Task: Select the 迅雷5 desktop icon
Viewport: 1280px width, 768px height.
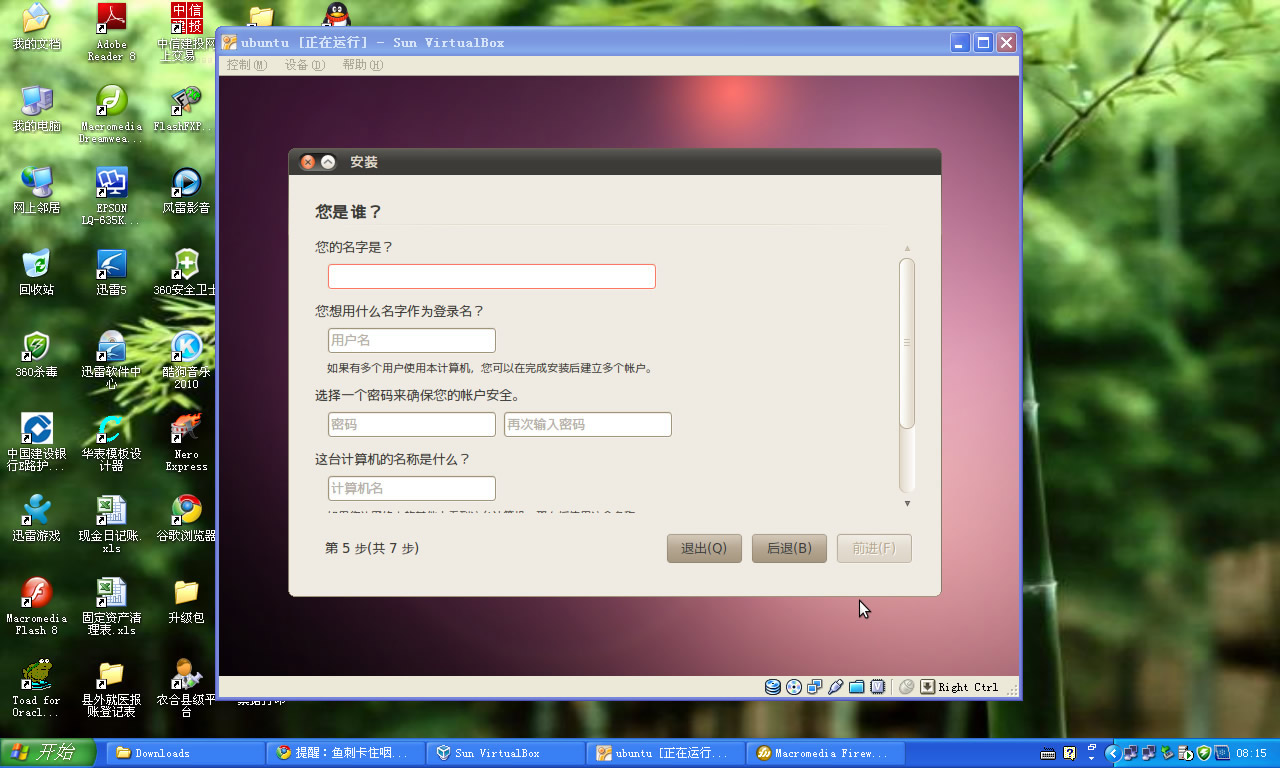Action: pos(111,273)
